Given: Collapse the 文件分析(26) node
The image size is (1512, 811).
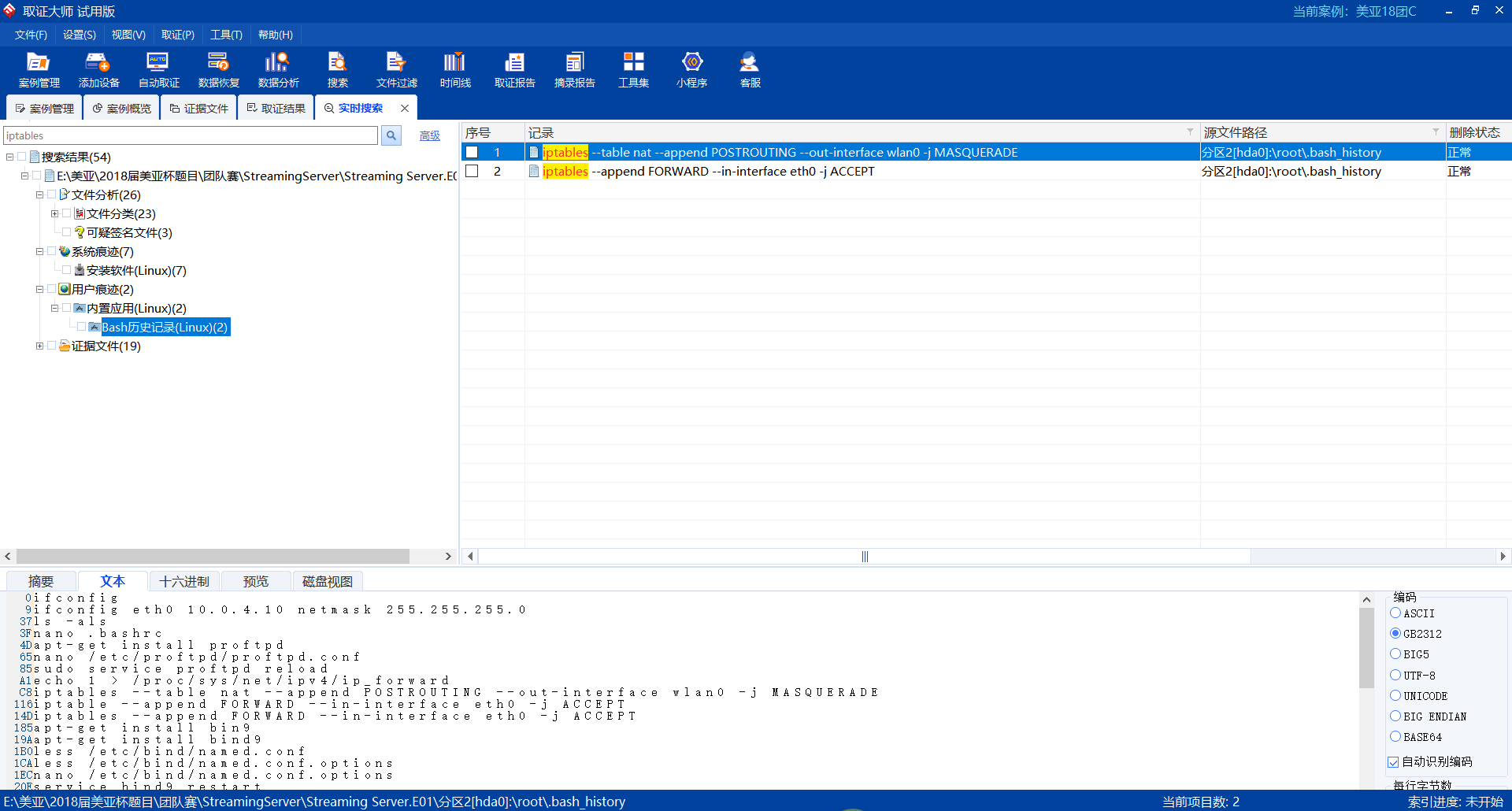Looking at the screenshot, I should pyautogui.click(x=39, y=194).
